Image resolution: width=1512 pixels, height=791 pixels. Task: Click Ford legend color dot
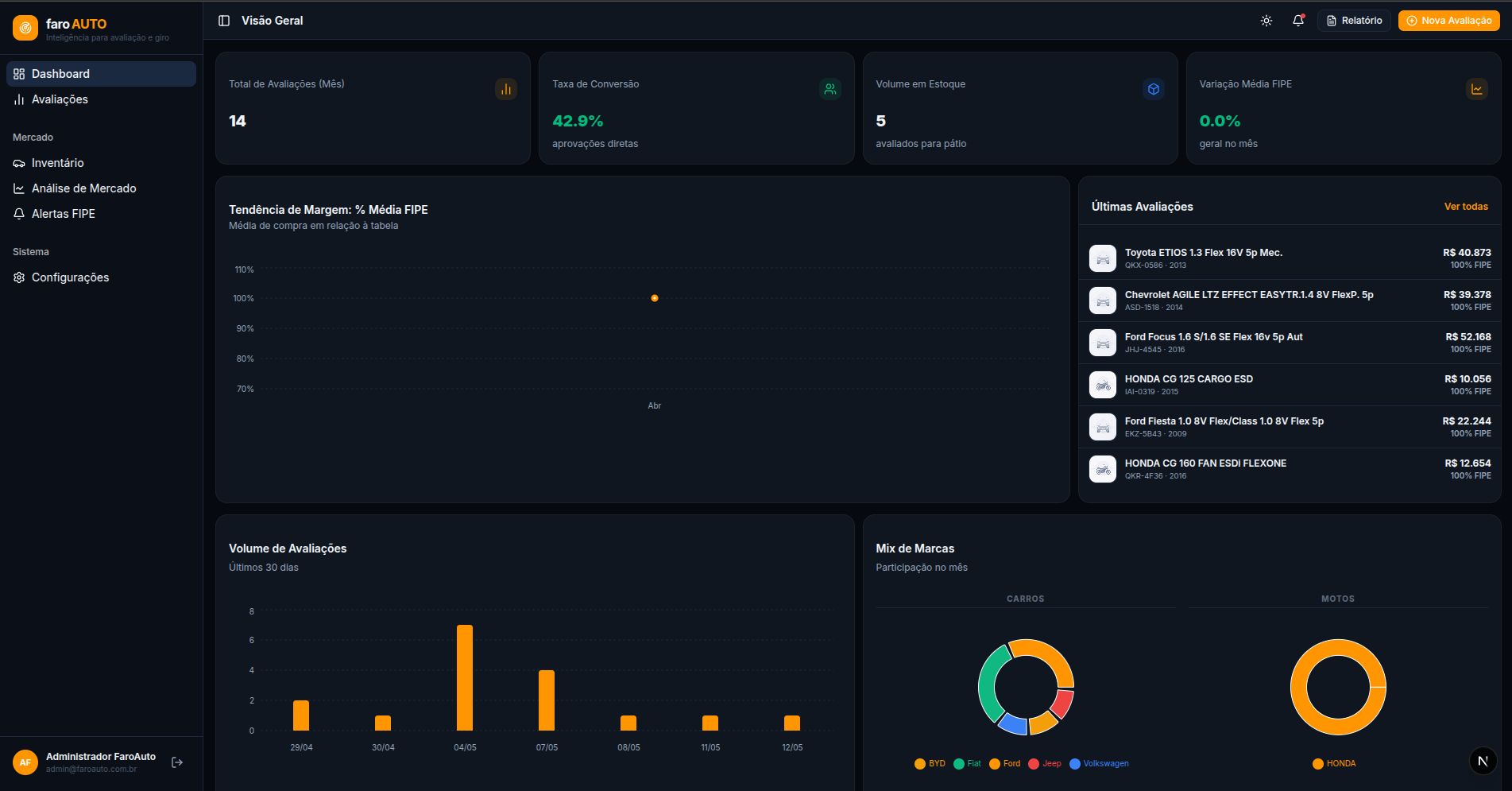click(x=995, y=764)
